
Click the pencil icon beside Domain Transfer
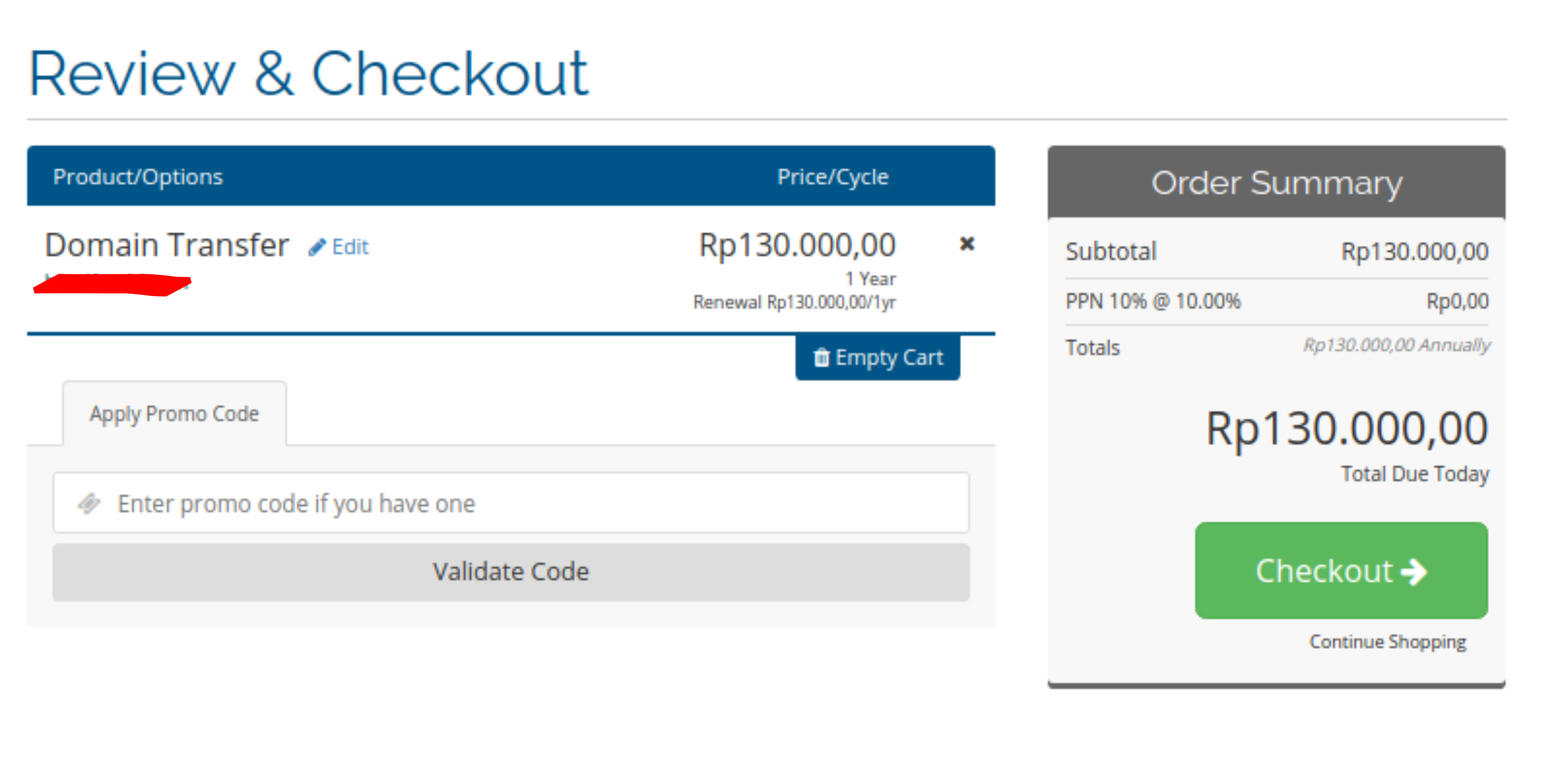click(x=317, y=247)
